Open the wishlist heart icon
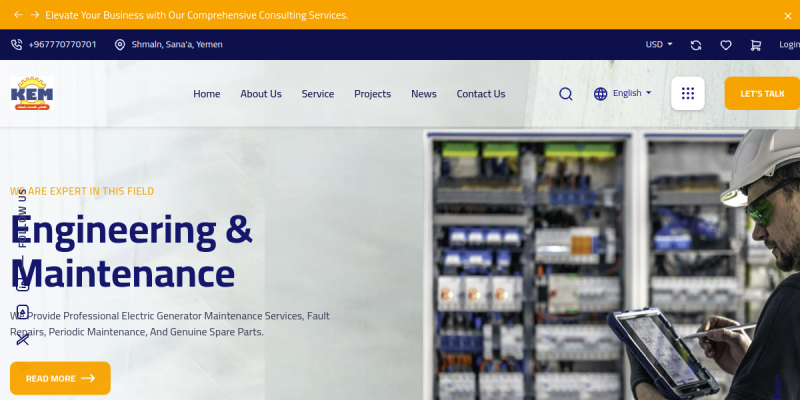Screen dimensions: 800x400 coord(726,45)
